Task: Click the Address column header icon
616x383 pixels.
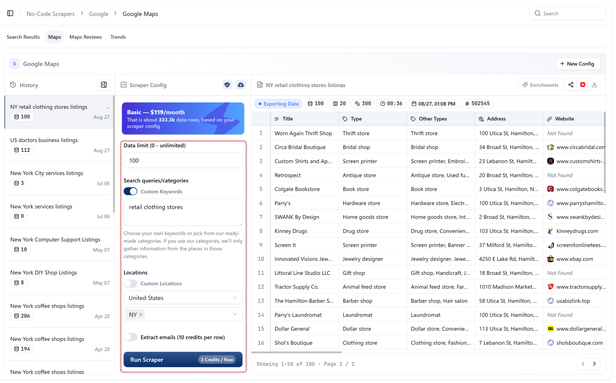Action: pos(481,119)
